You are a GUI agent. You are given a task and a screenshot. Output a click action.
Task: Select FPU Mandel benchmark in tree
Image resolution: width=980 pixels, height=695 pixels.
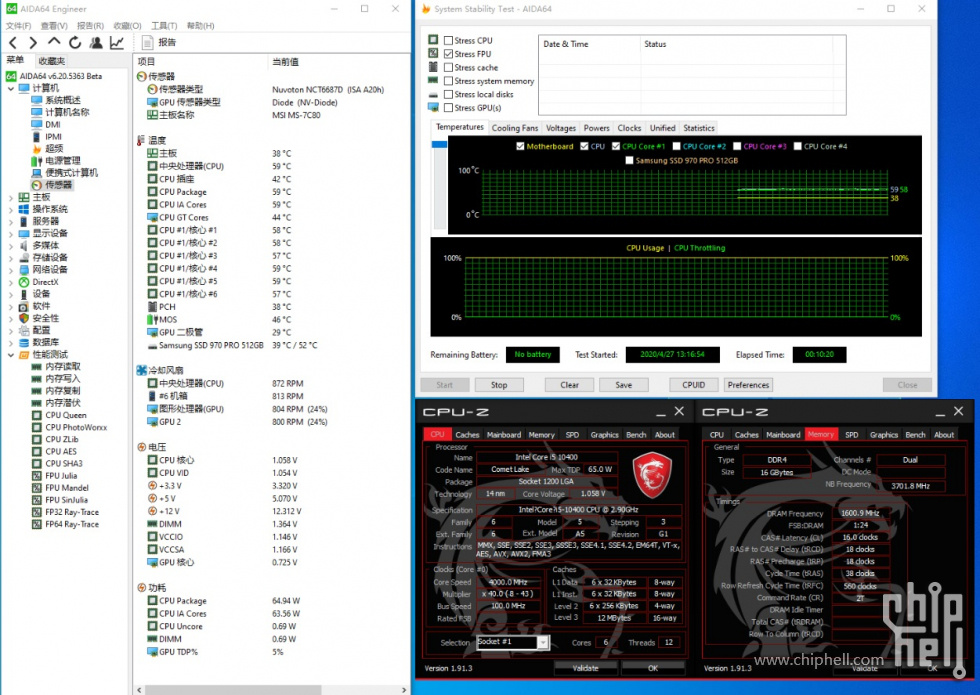click(x=67, y=488)
